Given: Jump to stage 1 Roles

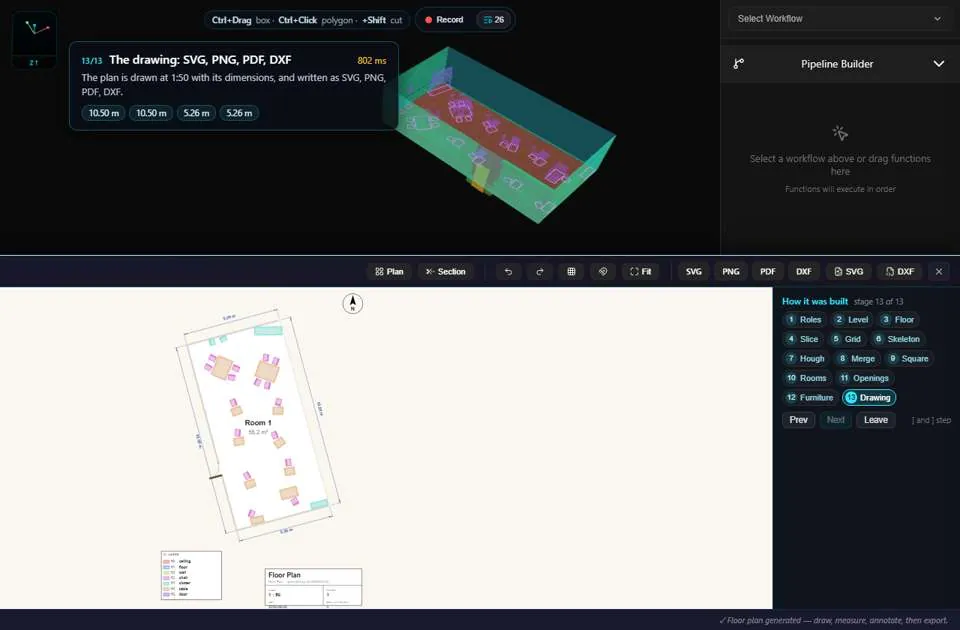Looking at the screenshot, I should 804,320.
